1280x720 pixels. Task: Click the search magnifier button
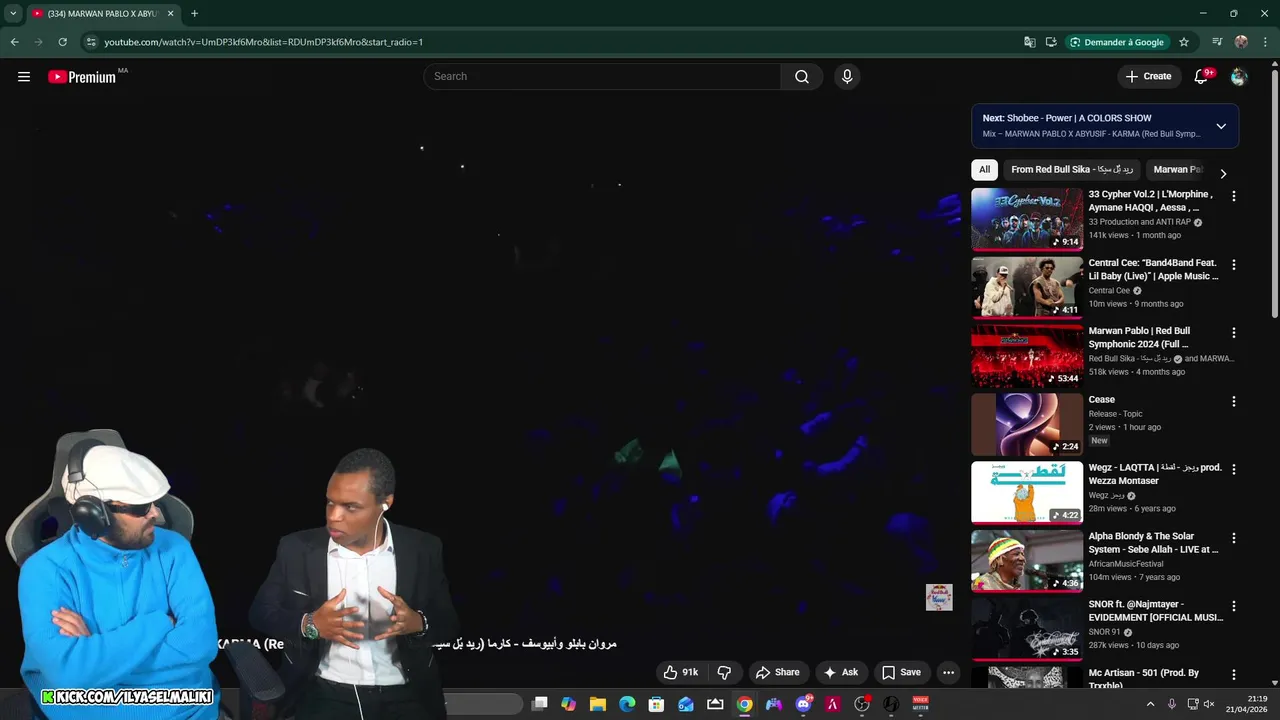[802, 77]
